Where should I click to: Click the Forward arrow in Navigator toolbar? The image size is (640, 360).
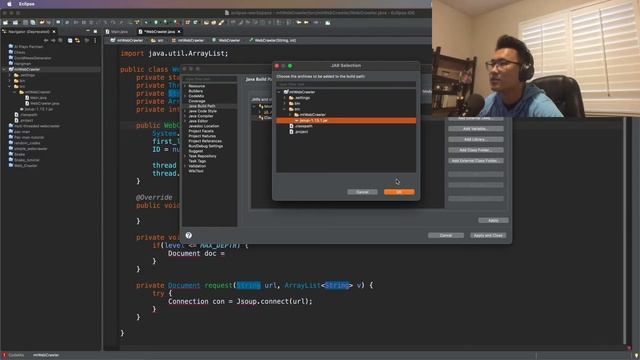[53, 40]
